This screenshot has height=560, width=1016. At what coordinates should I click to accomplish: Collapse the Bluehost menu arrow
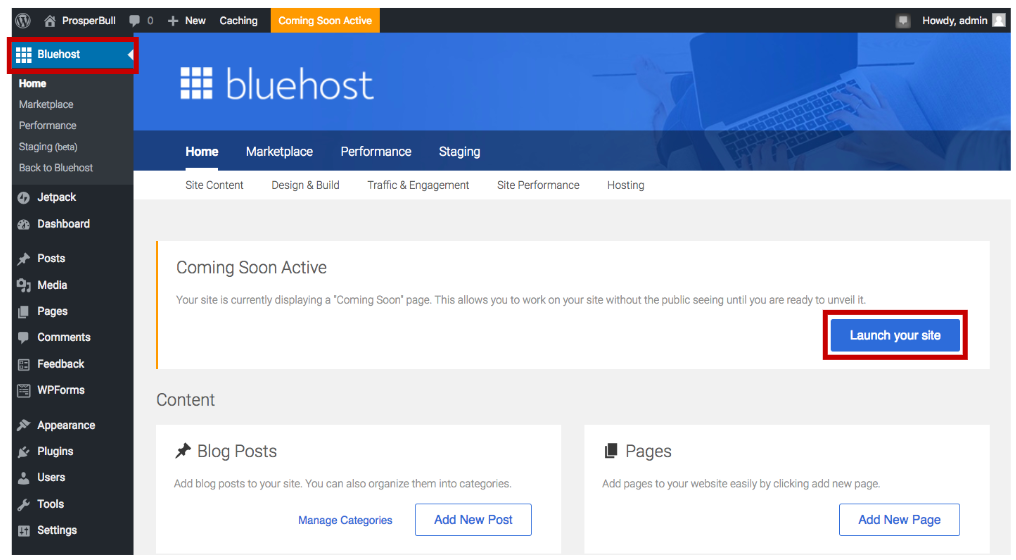coord(130,54)
